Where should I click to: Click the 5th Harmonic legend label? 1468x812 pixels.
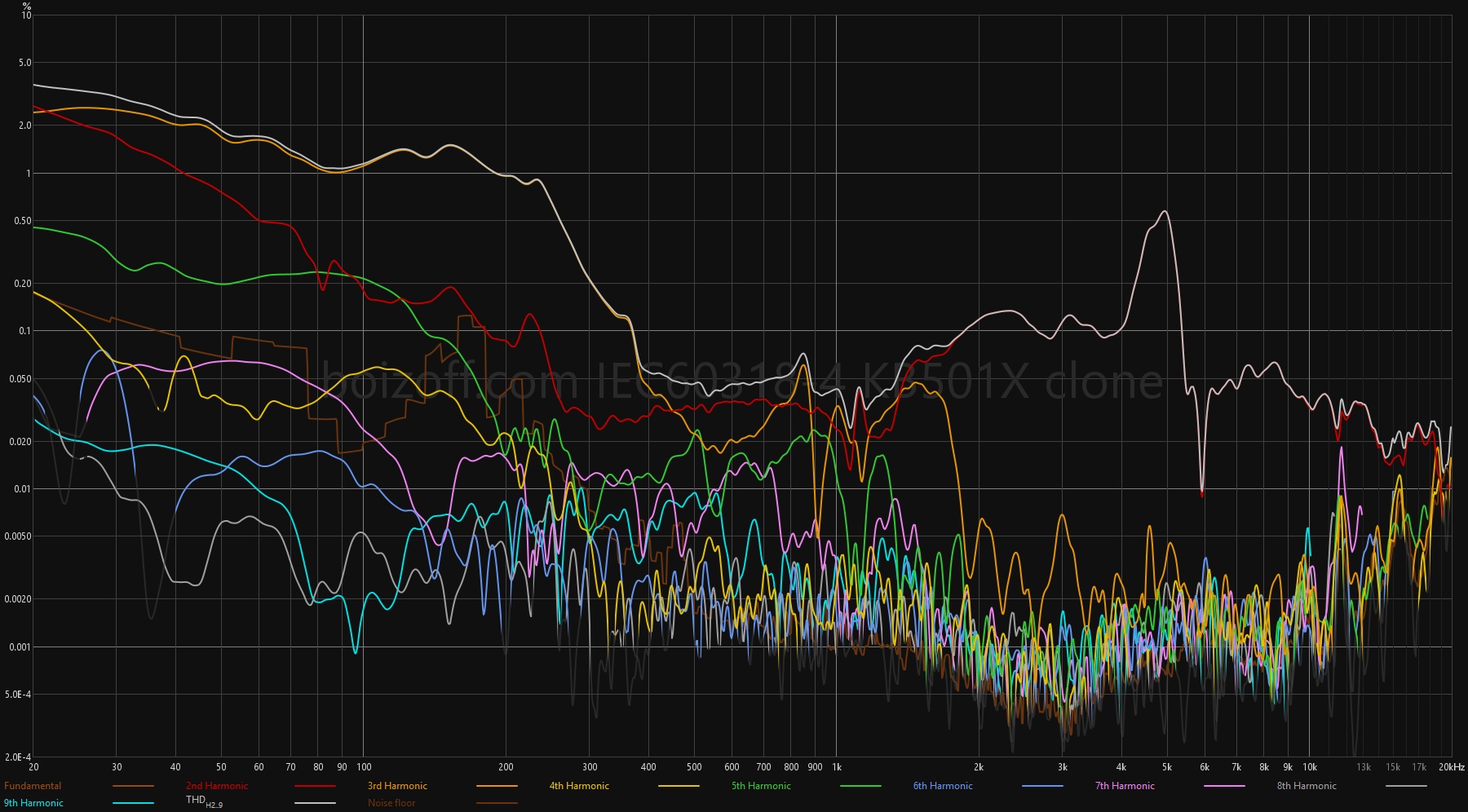point(761,786)
